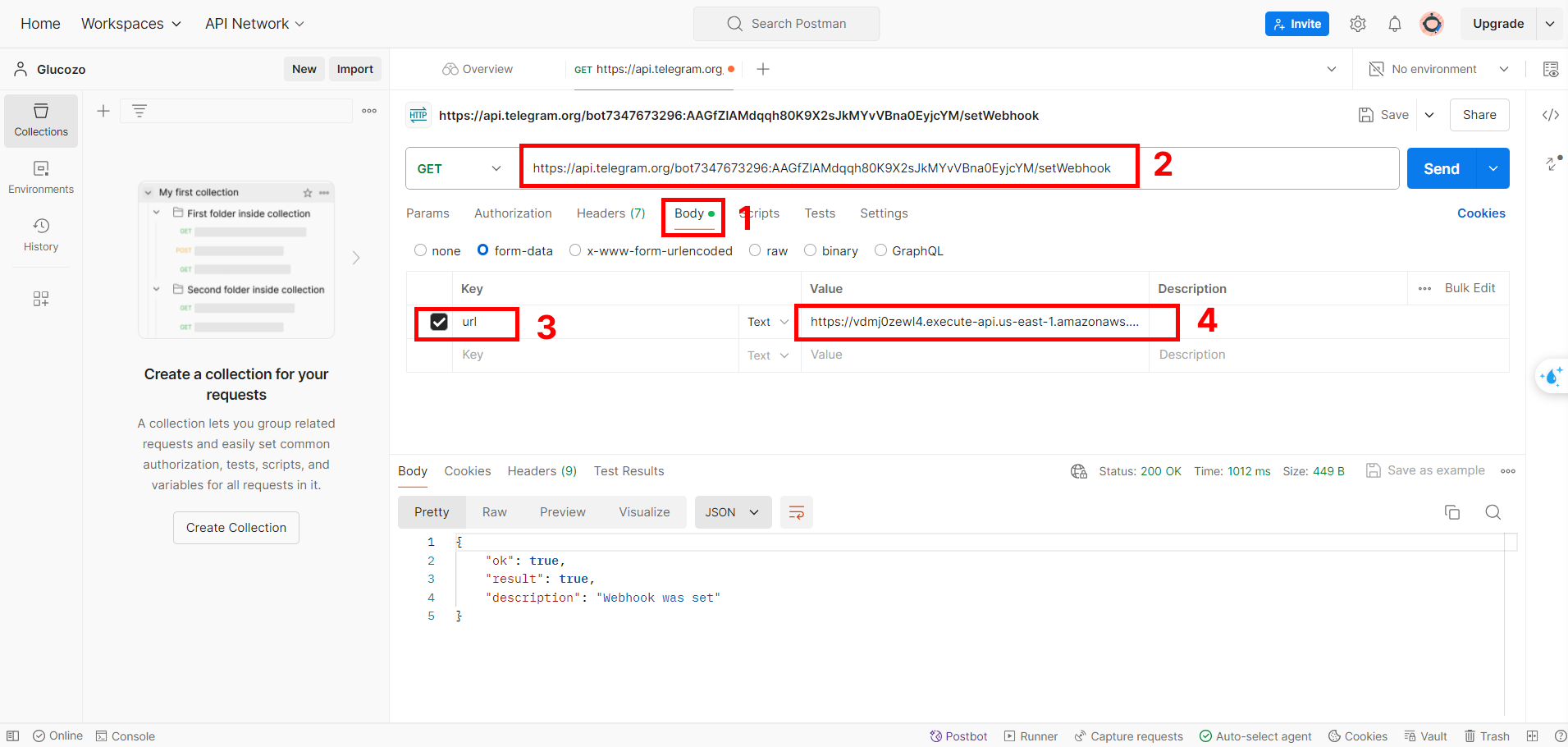Viewport: 1568px width, 747px height.
Task: Open response three-dots more options
Action: (1508, 471)
